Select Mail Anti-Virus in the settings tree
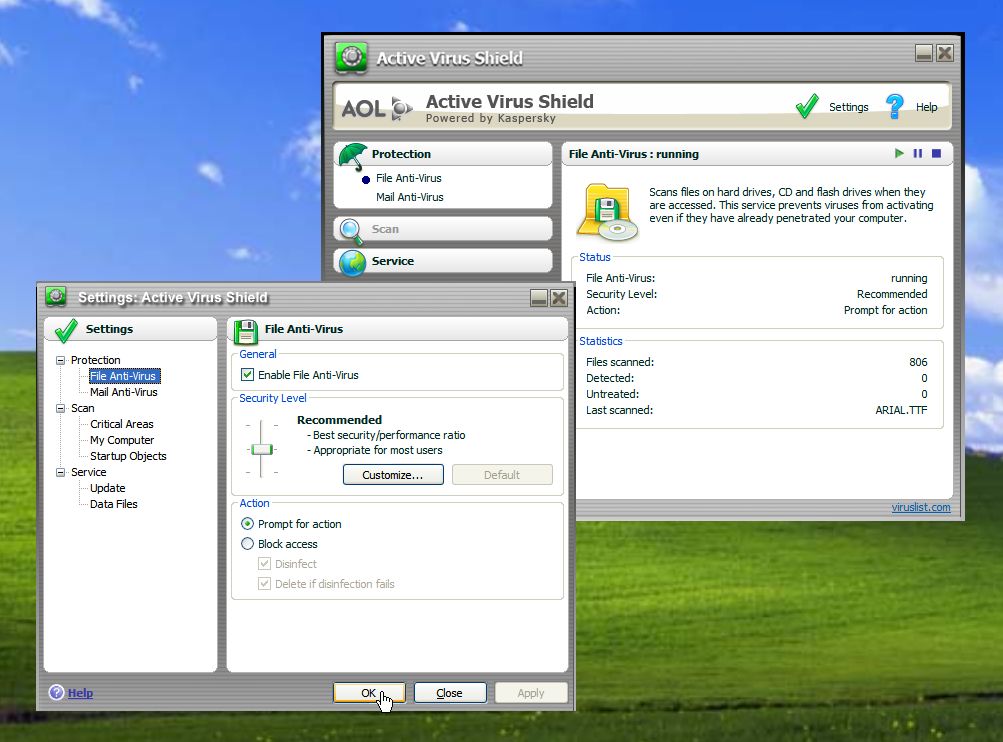Image resolution: width=1003 pixels, height=742 pixels. 123,392
